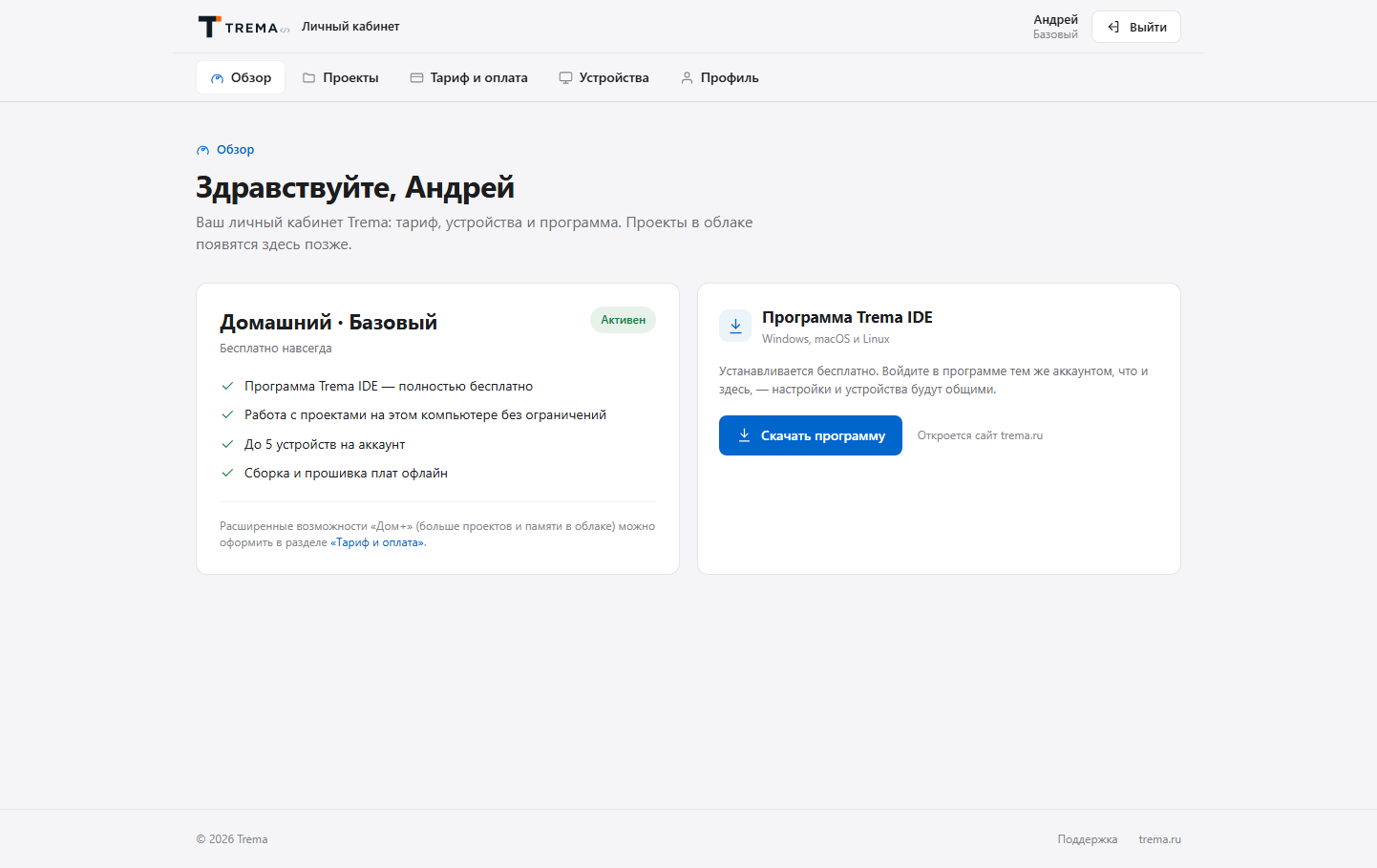The height and width of the screenshot is (868, 1377).
Task: Click the Личный кабинет header label
Action: tap(350, 27)
